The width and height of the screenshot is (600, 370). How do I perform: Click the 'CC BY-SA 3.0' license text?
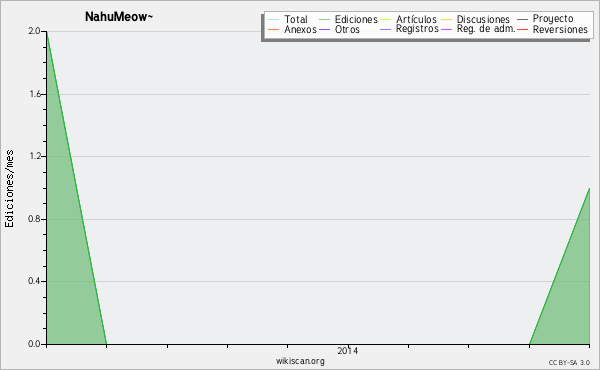(569, 362)
